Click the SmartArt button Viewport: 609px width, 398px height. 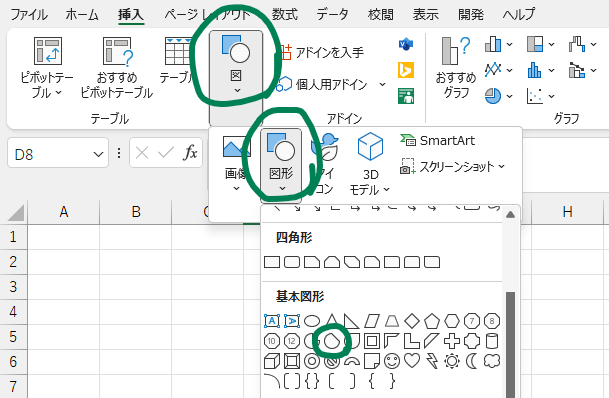pos(438,141)
